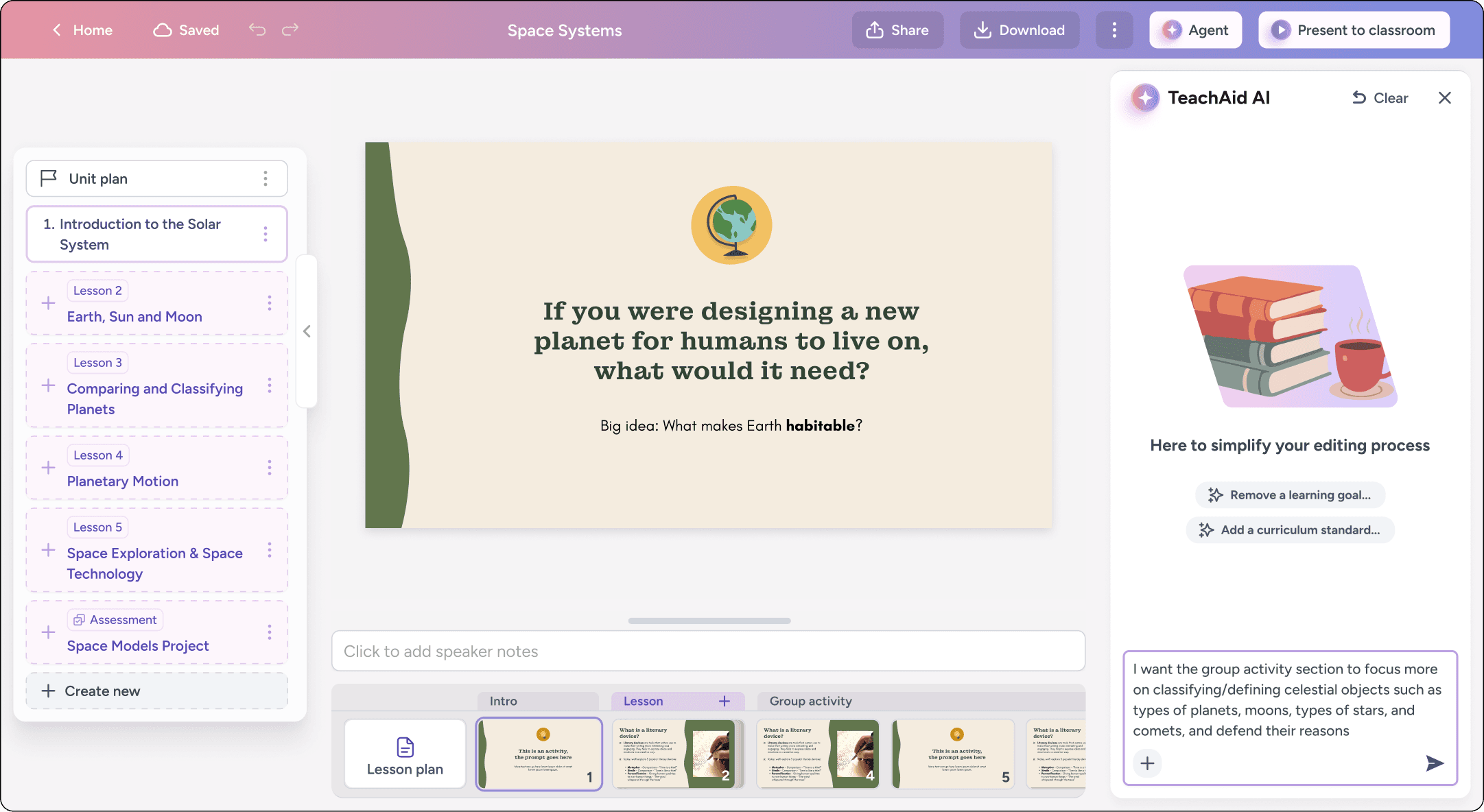The height and width of the screenshot is (812, 1484).
Task: Open options menu for Planetary Motion lesson
Action: [269, 468]
